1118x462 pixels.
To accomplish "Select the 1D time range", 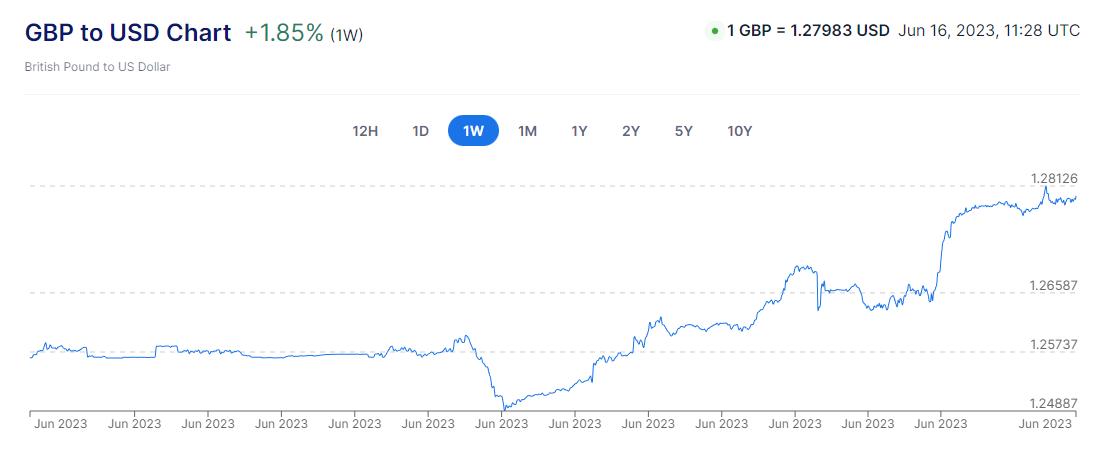I will pyautogui.click(x=421, y=131).
